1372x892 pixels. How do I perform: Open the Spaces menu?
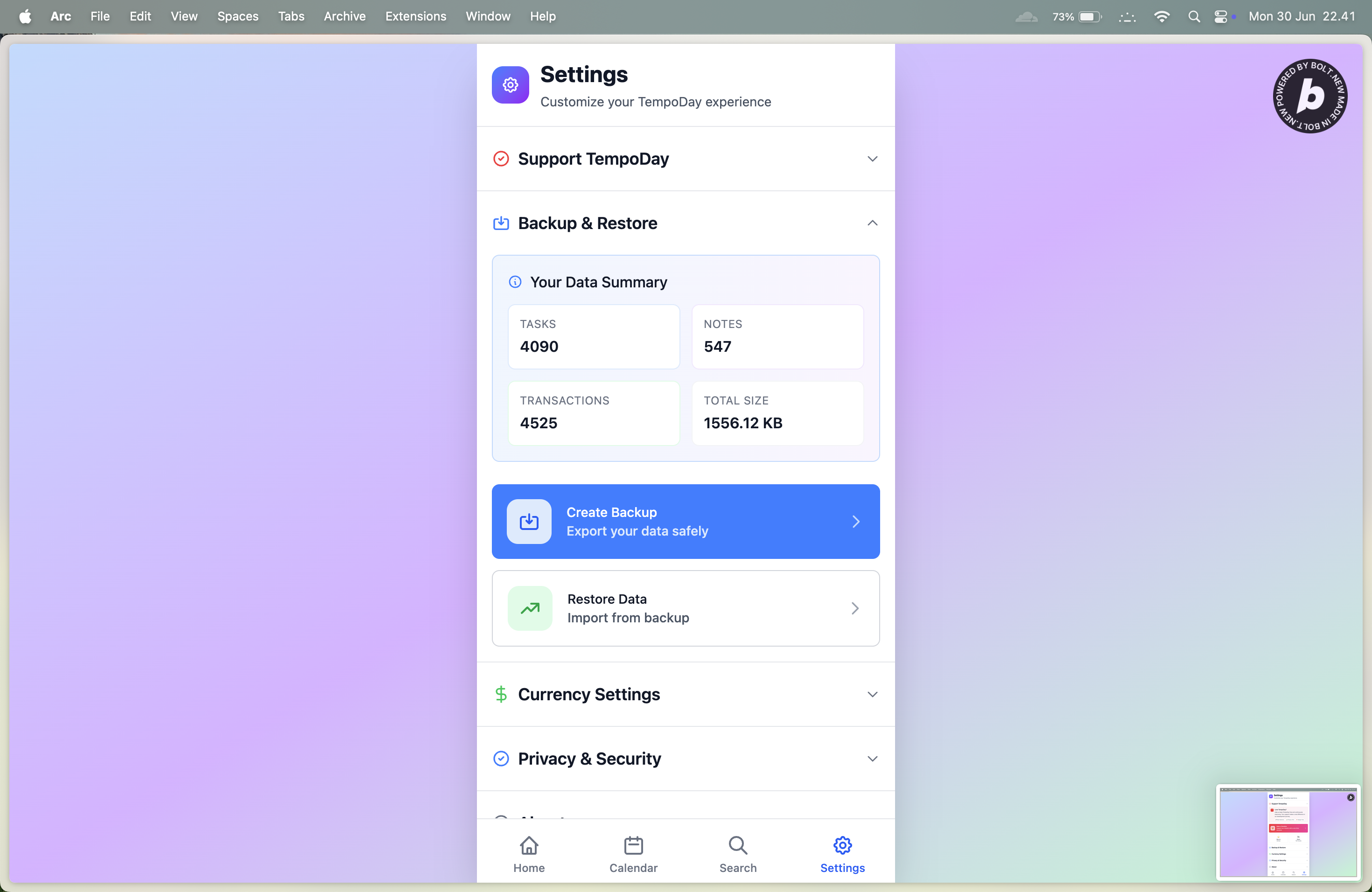238,17
